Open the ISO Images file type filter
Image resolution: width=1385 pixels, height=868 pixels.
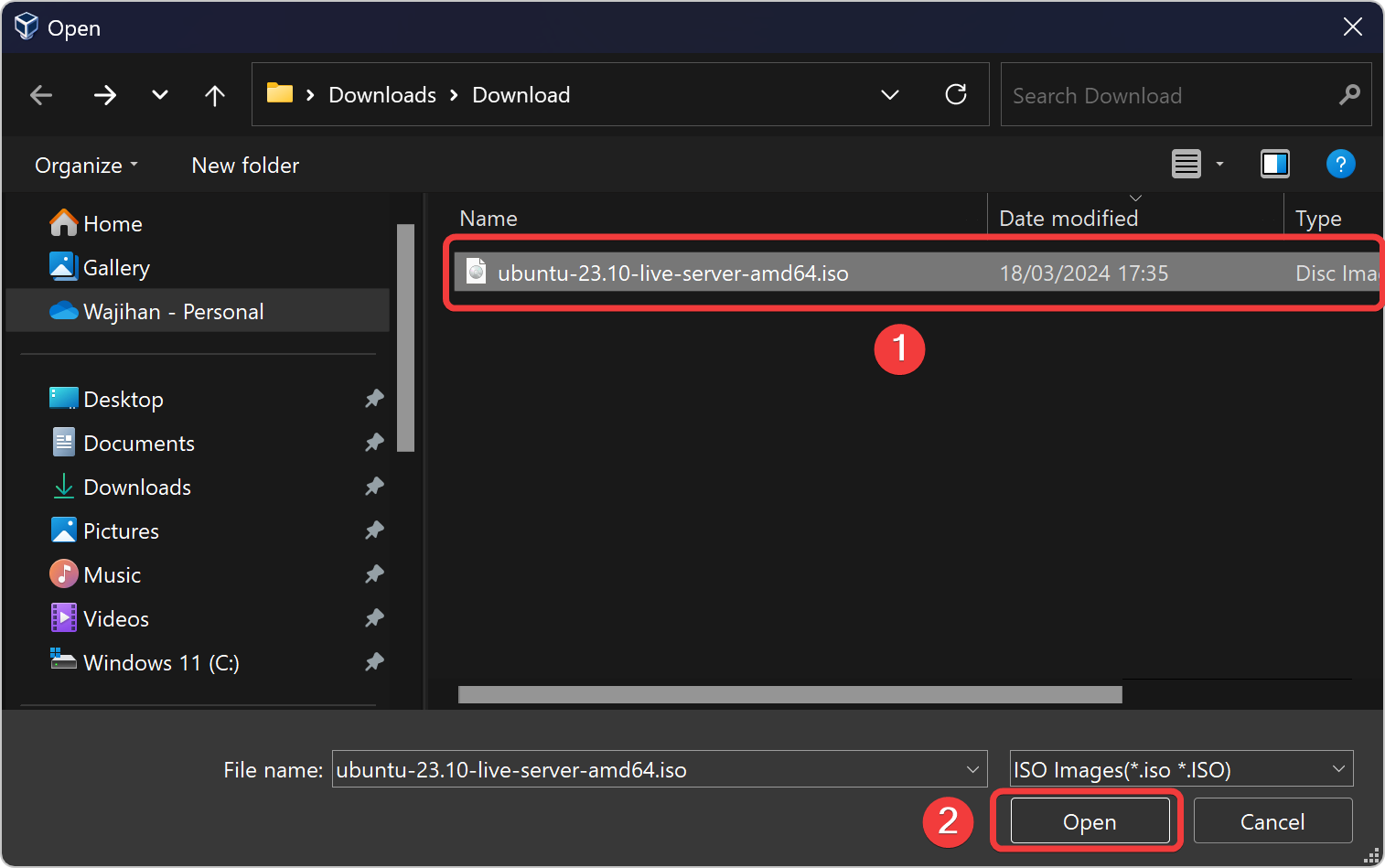1181,769
